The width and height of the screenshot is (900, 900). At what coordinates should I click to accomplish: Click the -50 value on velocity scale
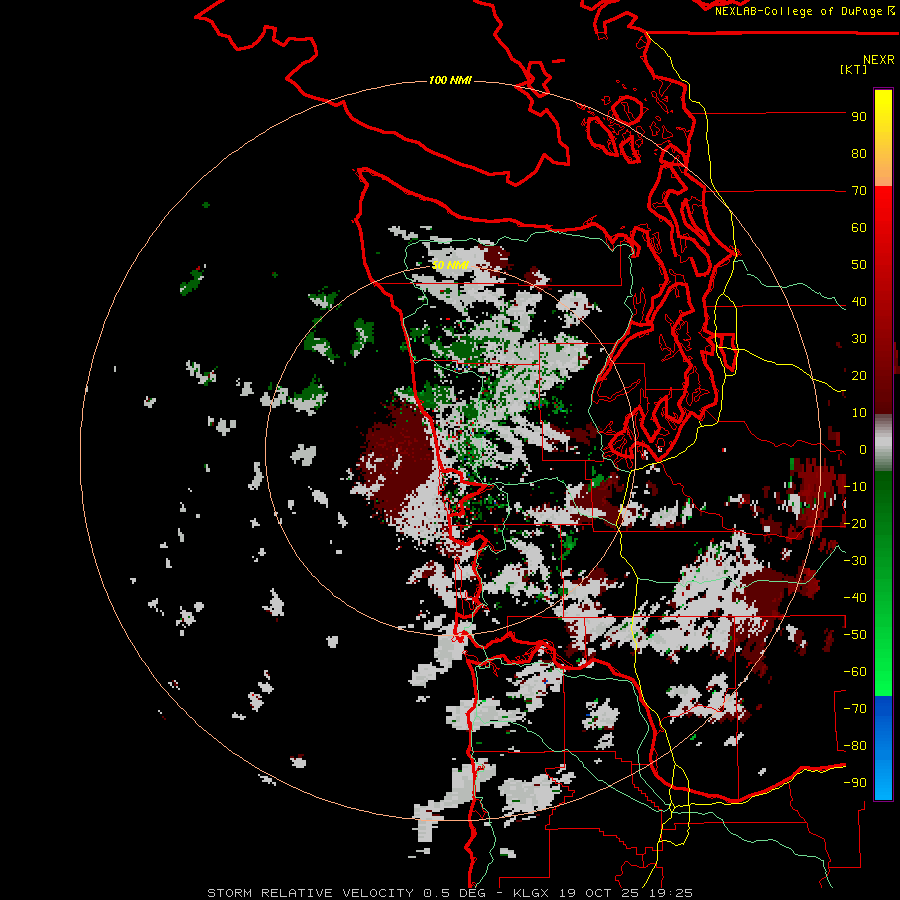tap(855, 635)
